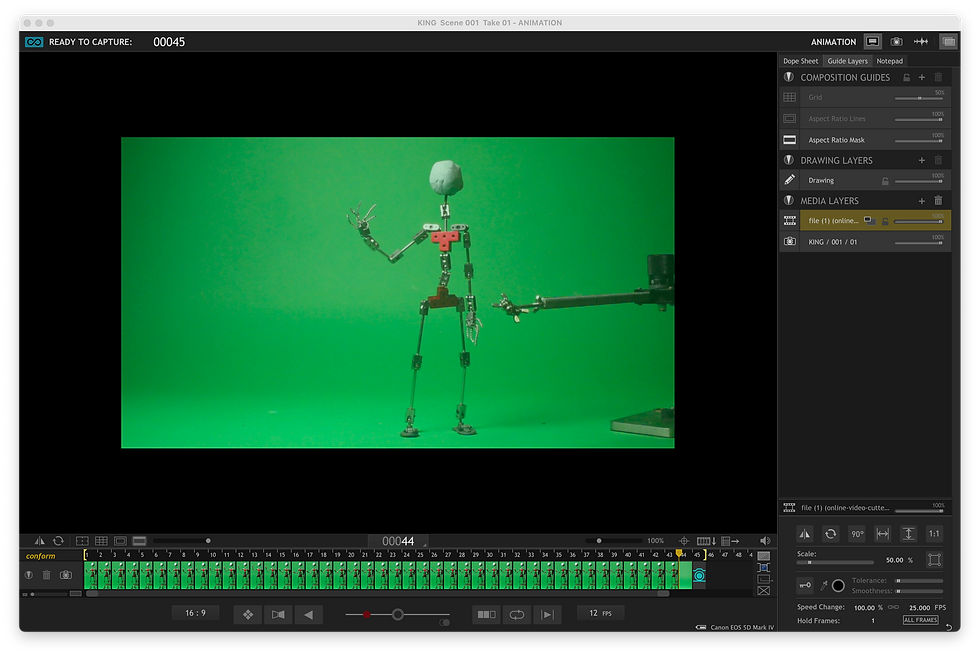Flip the view horizontally in the viewer toolbar
Image resolution: width=980 pixels, height=656 pixels.
tap(39, 541)
